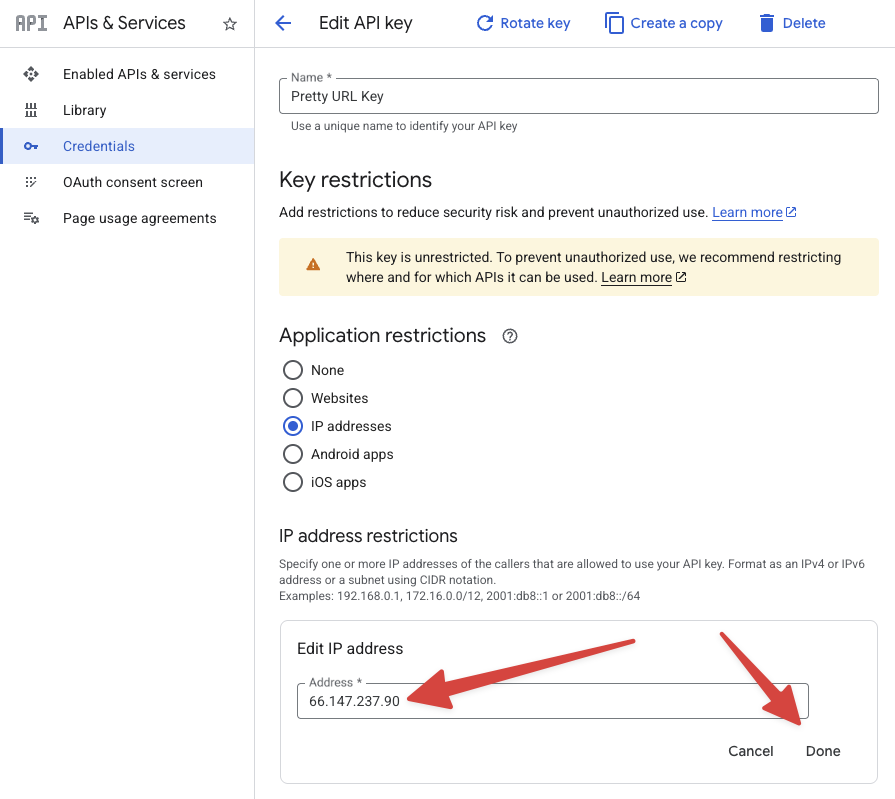Cancel editing the IP address
The image size is (895, 799).
click(751, 751)
